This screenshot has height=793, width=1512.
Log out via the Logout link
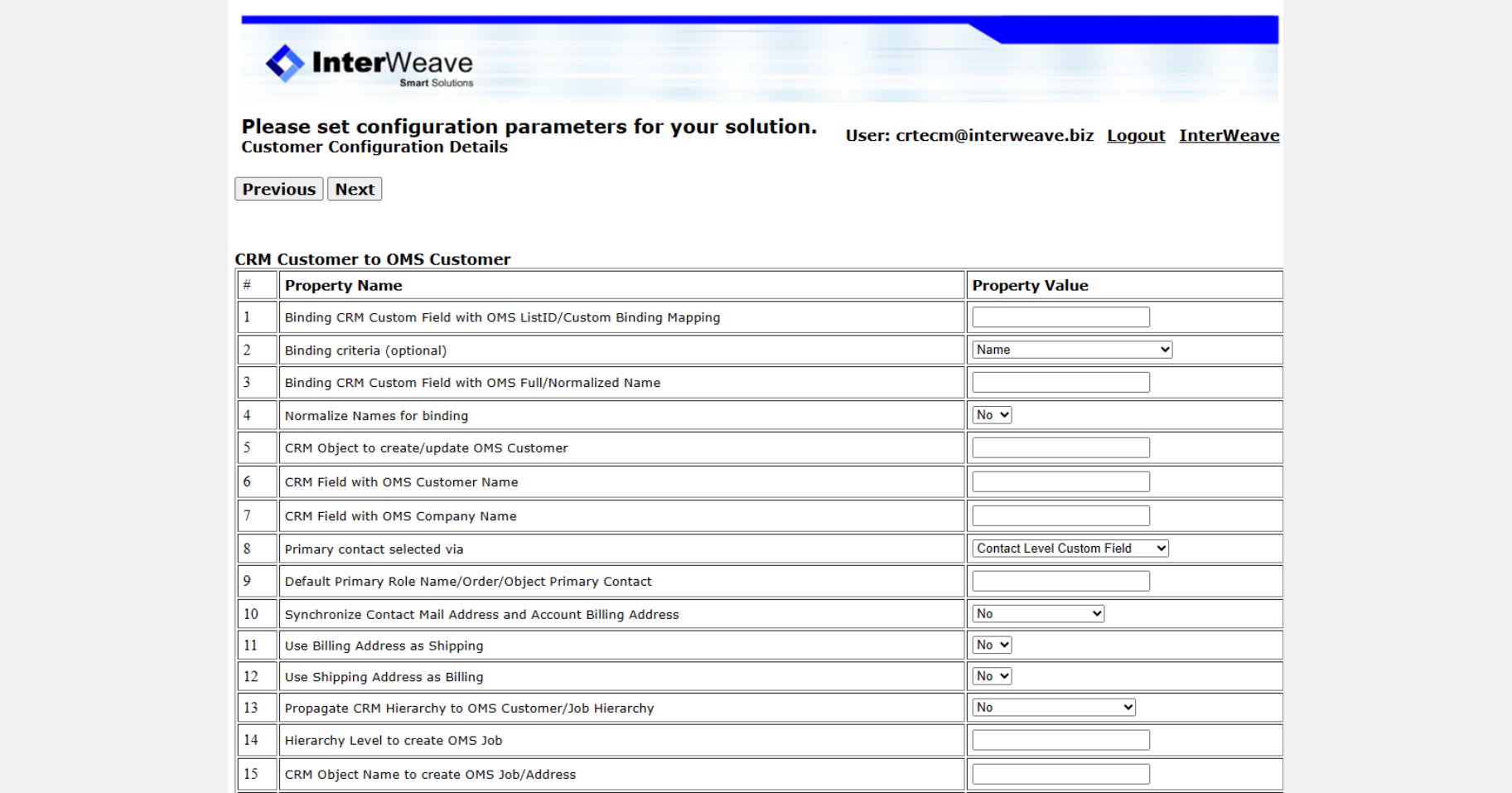(x=1136, y=135)
